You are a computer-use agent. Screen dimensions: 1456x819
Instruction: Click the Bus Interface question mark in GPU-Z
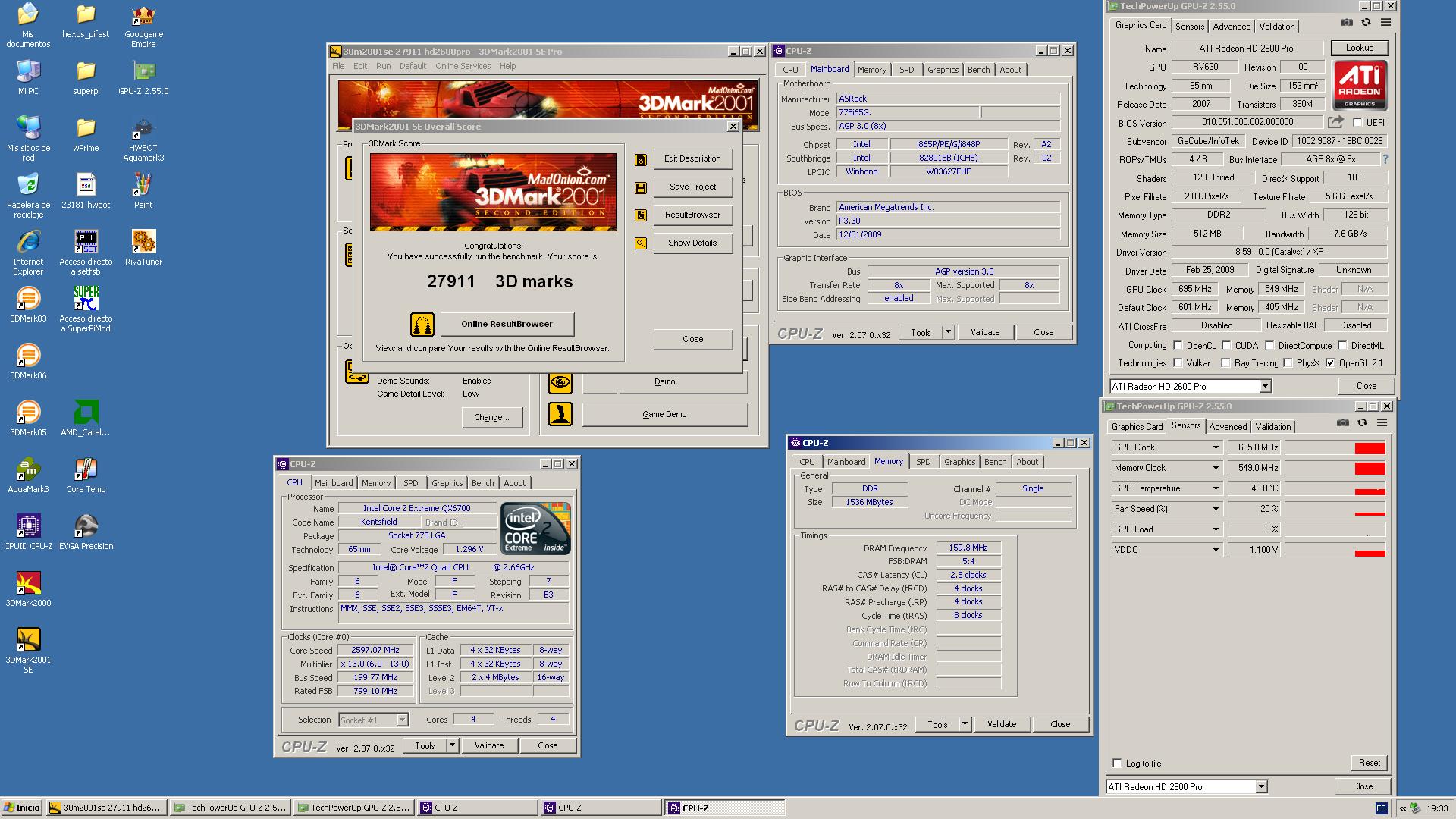click(x=1385, y=159)
